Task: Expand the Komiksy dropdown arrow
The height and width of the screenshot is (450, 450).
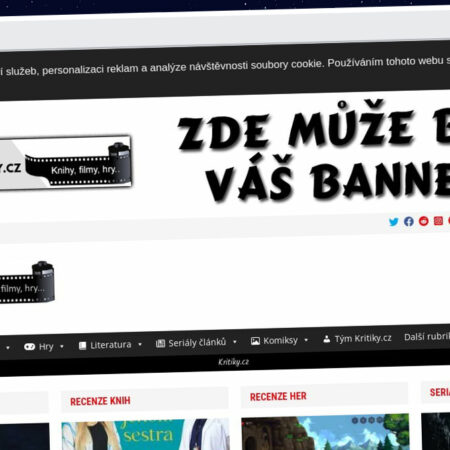Action: coord(306,340)
